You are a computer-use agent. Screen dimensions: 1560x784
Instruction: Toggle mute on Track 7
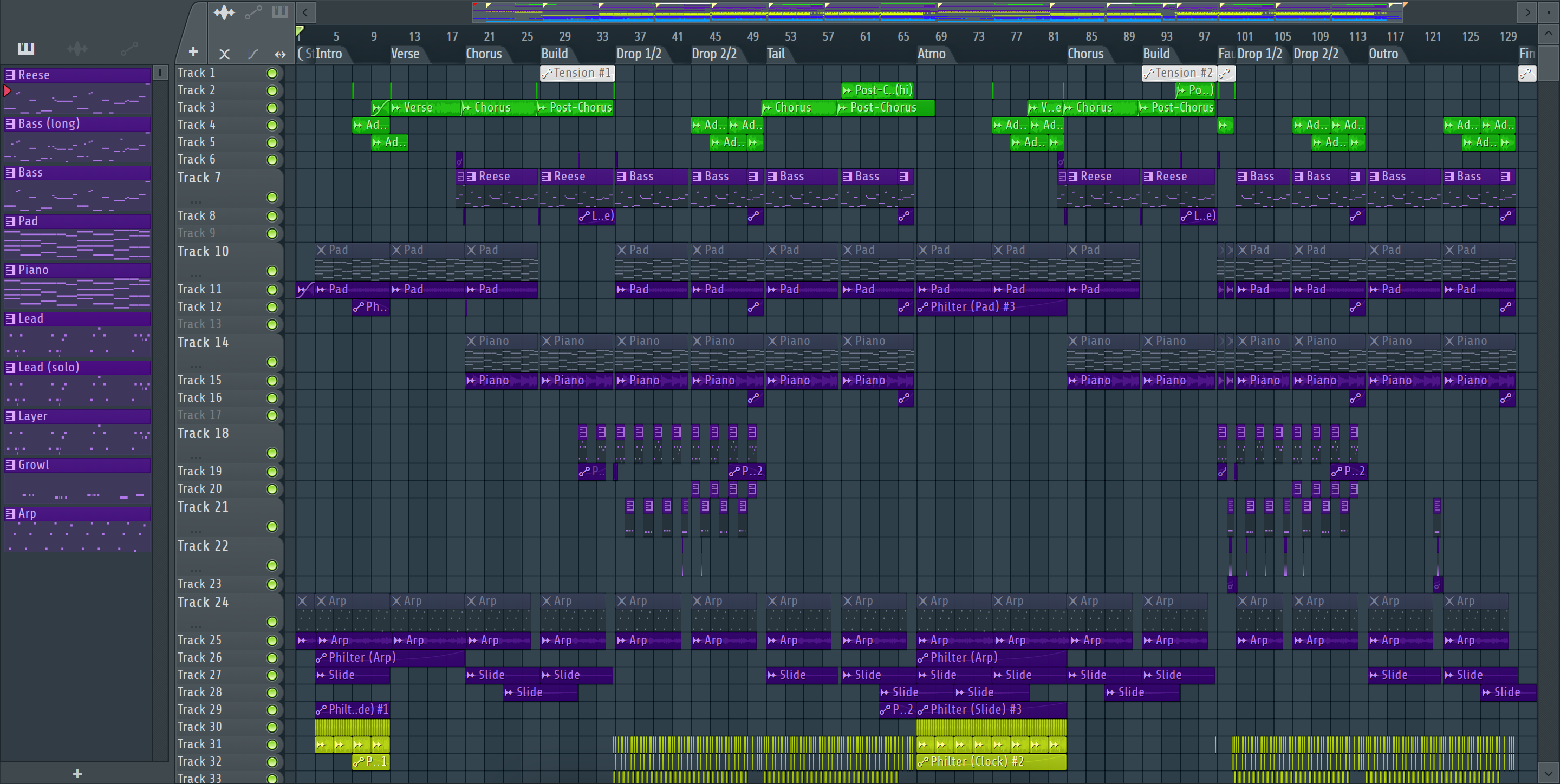(272, 198)
